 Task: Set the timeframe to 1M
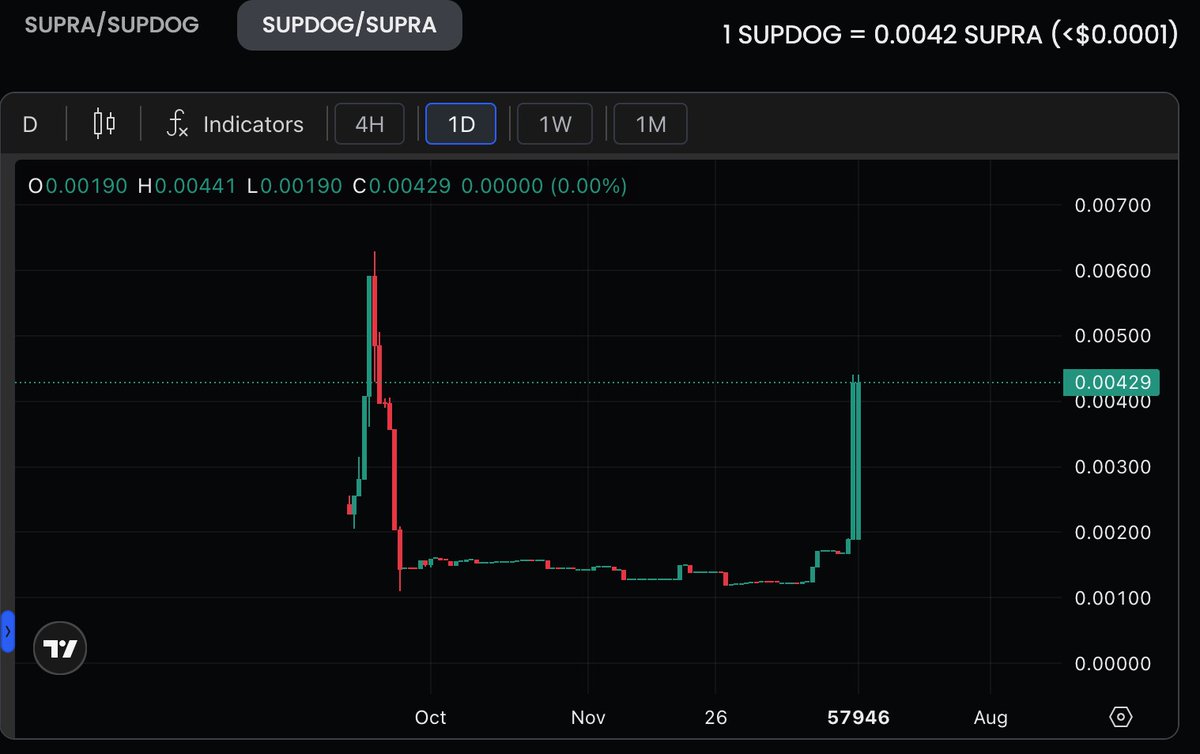click(x=651, y=125)
